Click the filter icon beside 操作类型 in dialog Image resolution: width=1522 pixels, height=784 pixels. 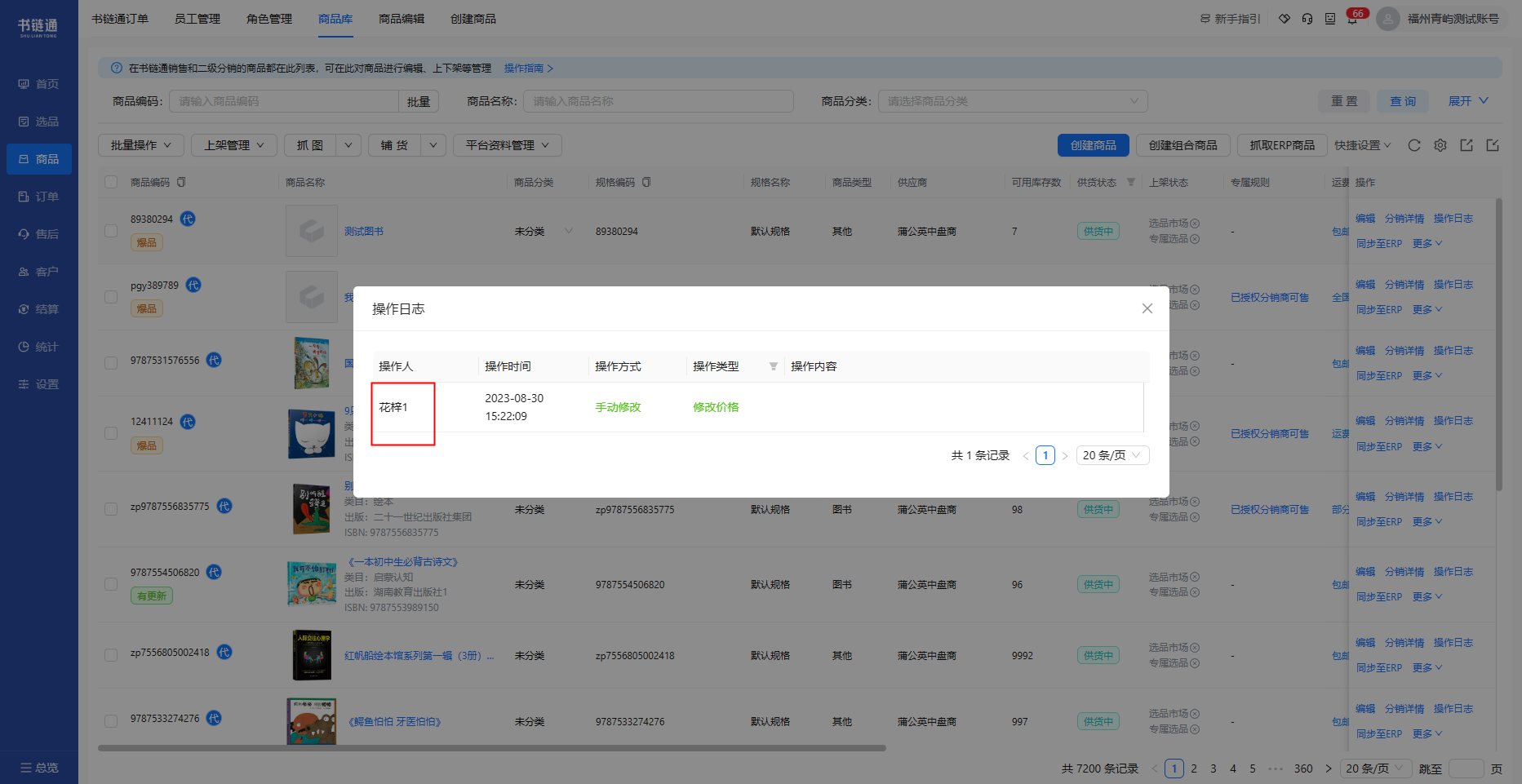[x=773, y=366]
